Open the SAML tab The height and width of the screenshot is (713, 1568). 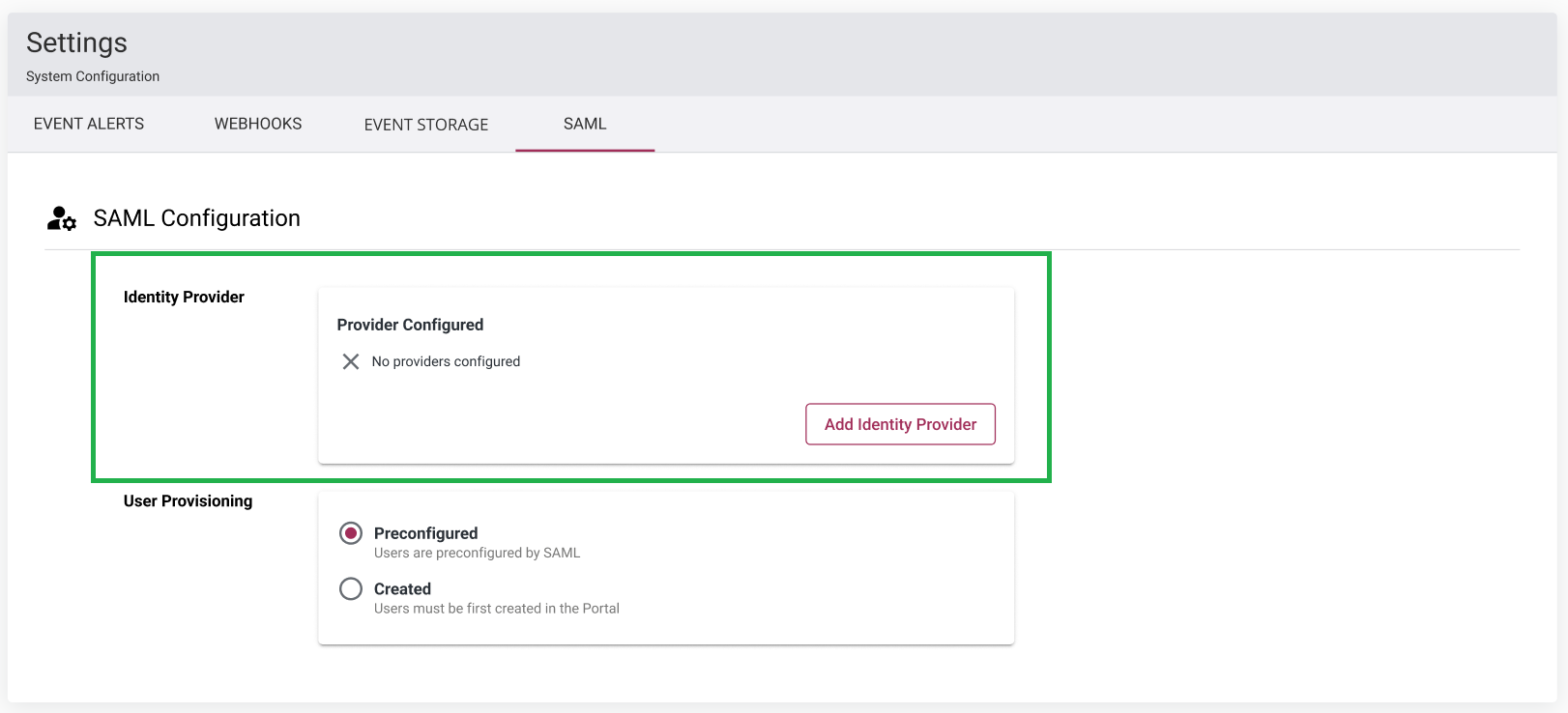point(585,124)
